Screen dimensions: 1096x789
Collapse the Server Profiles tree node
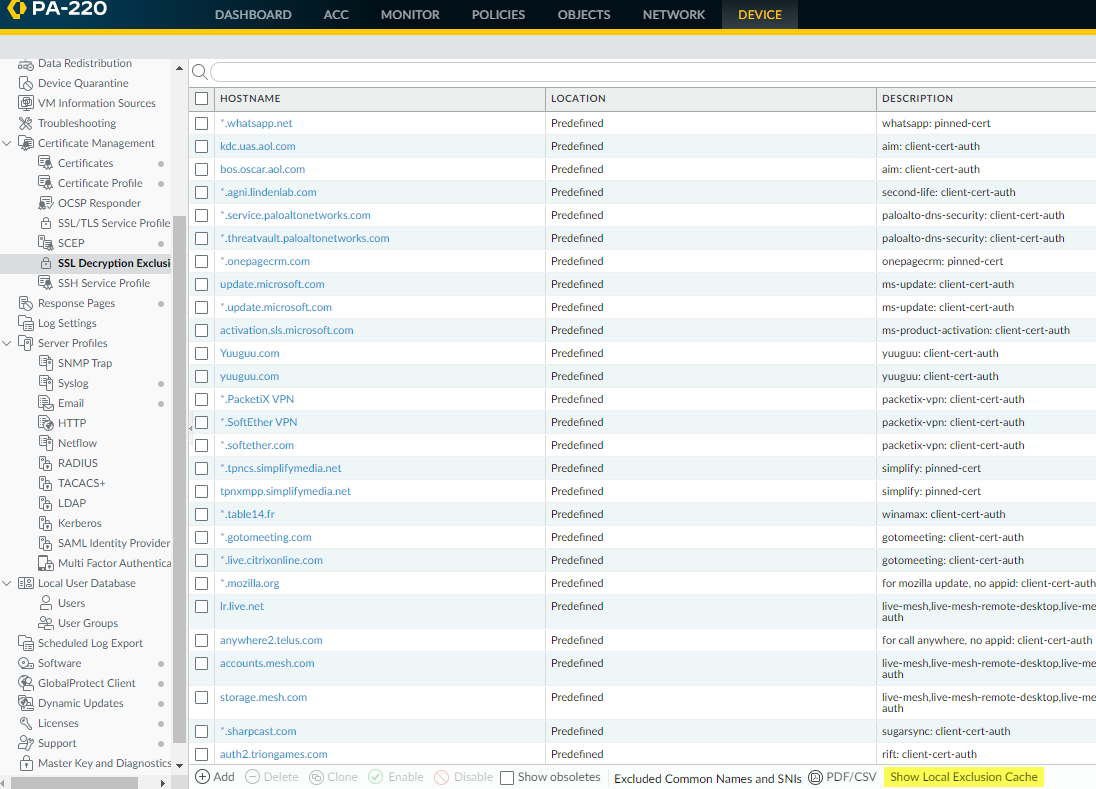[x=8, y=343]
